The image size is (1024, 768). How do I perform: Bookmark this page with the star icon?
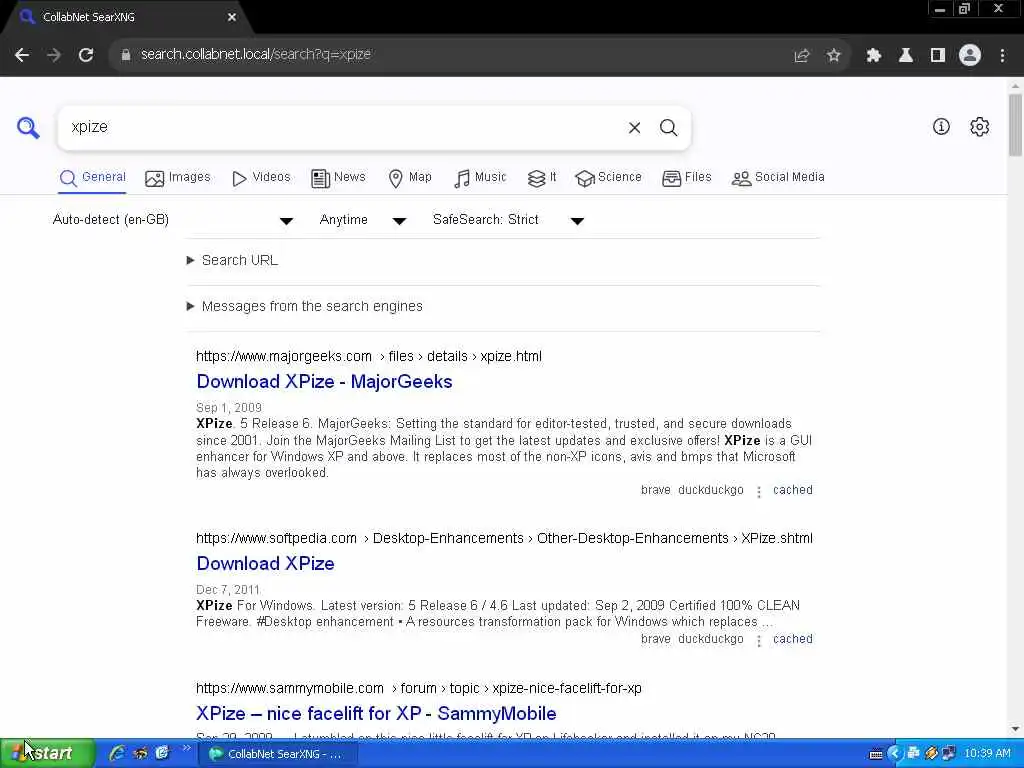[833, 56]
